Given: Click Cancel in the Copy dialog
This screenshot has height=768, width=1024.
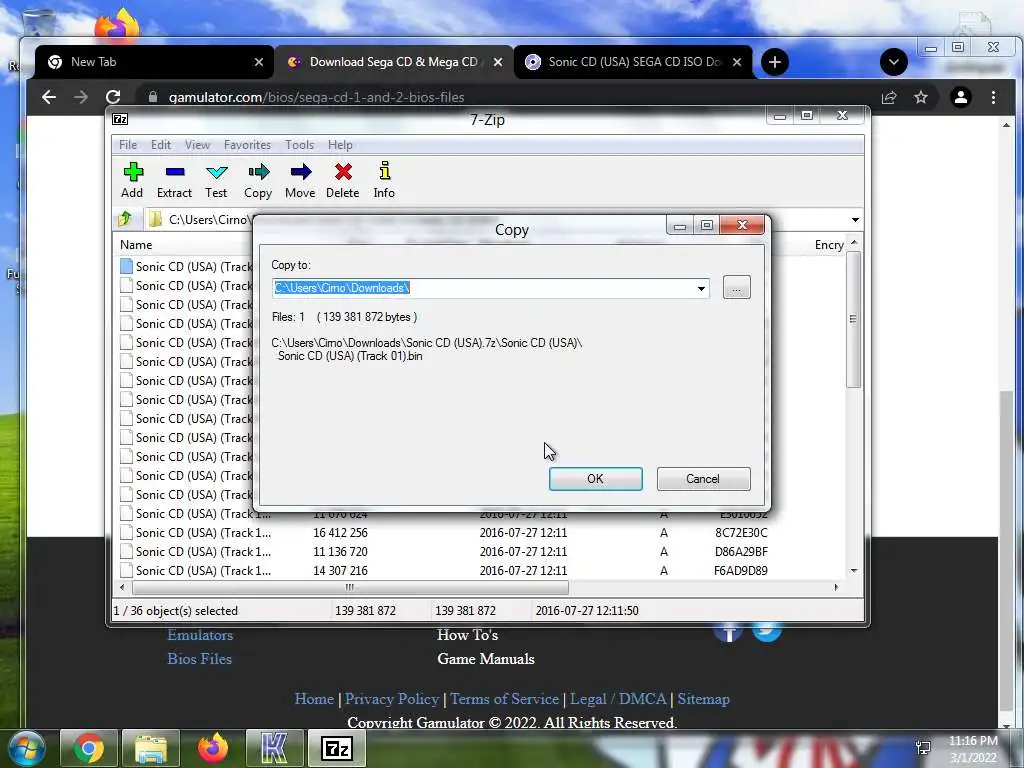Looking at the screenshot, I should pos(703,479).
